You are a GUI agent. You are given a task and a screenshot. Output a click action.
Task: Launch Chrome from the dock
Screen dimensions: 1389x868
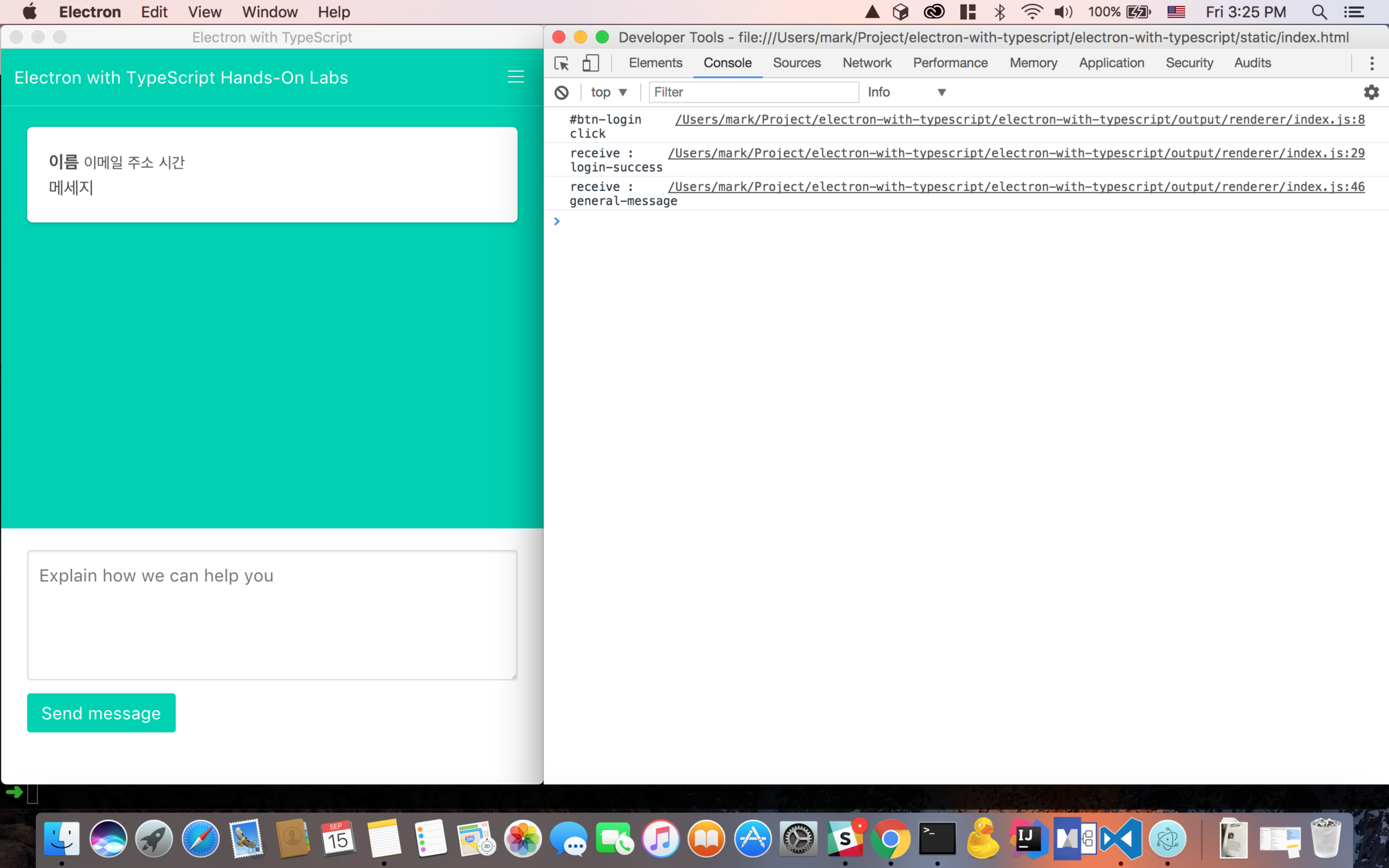[891, 839]
